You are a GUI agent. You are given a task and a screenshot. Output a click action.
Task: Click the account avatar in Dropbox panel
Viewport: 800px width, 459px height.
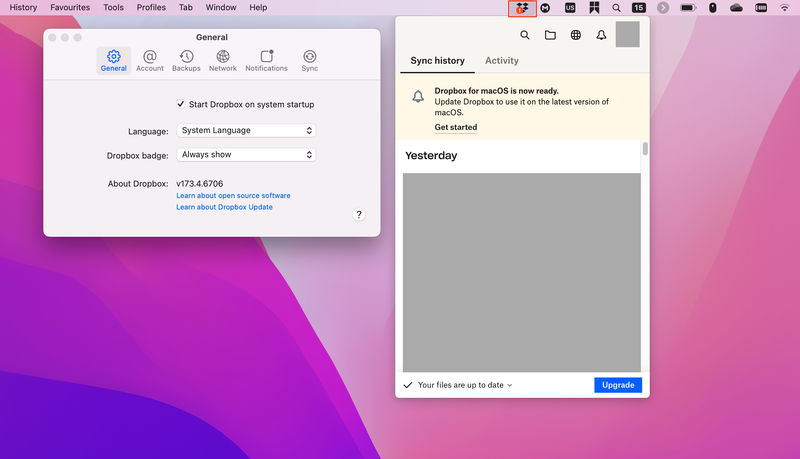point(628,34)
